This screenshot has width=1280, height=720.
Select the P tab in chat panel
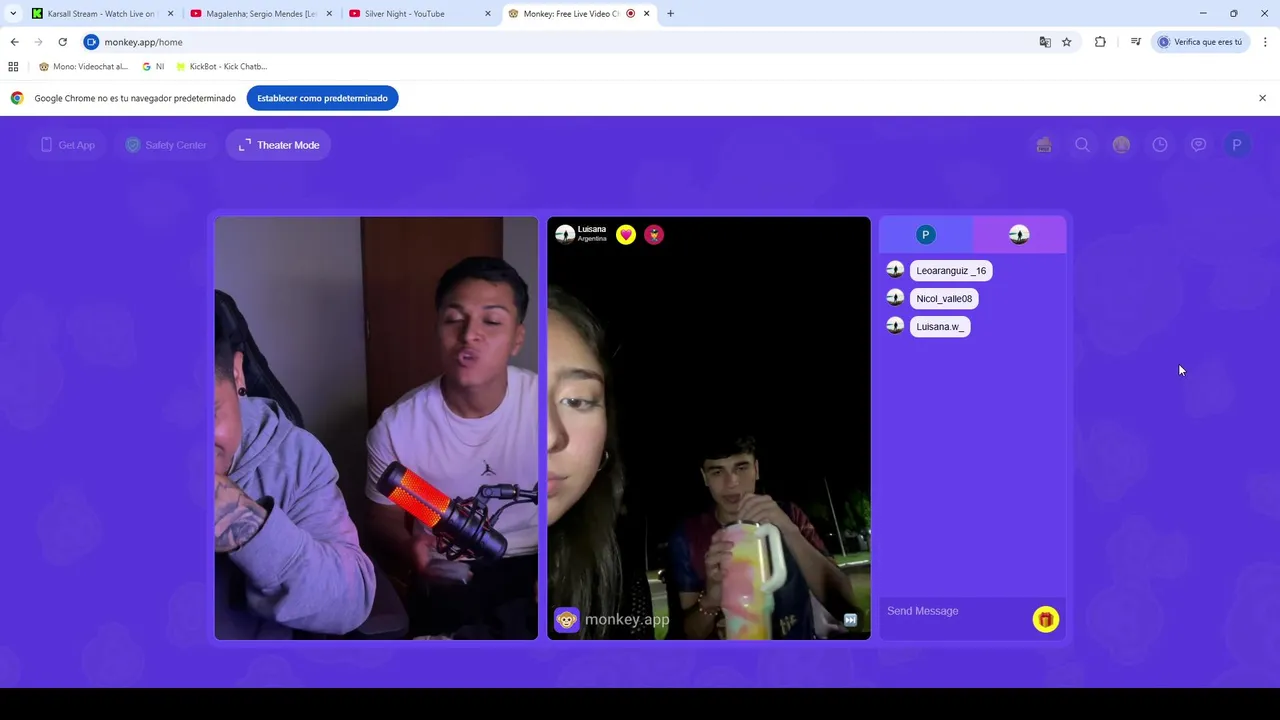pyautogui.click(x=926, y=235)
